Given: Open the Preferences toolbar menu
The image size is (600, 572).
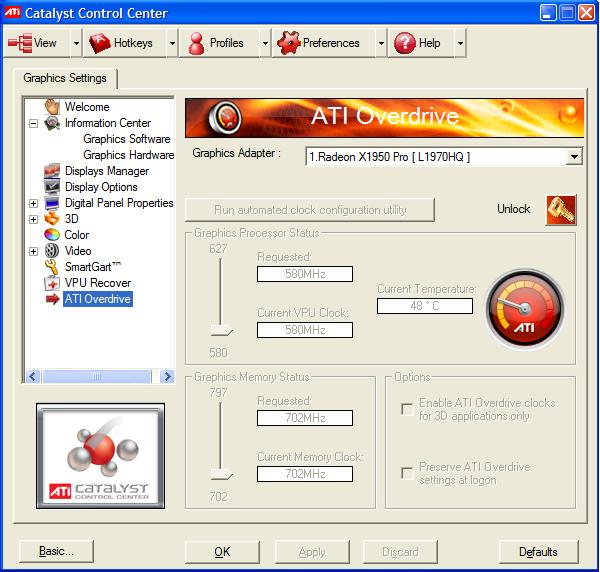Looking at the screenshot, I should click(324, 43).
